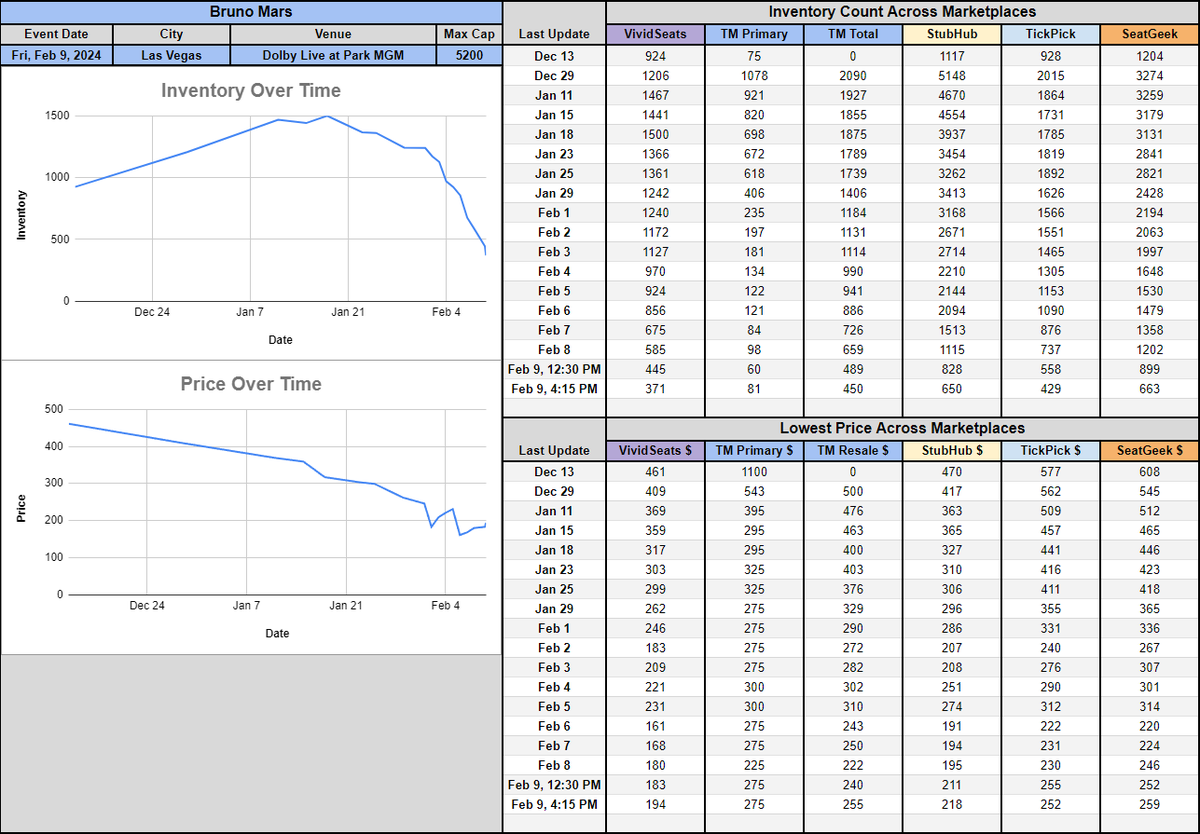Click the TM Resale price value 500

coord(852,492)
